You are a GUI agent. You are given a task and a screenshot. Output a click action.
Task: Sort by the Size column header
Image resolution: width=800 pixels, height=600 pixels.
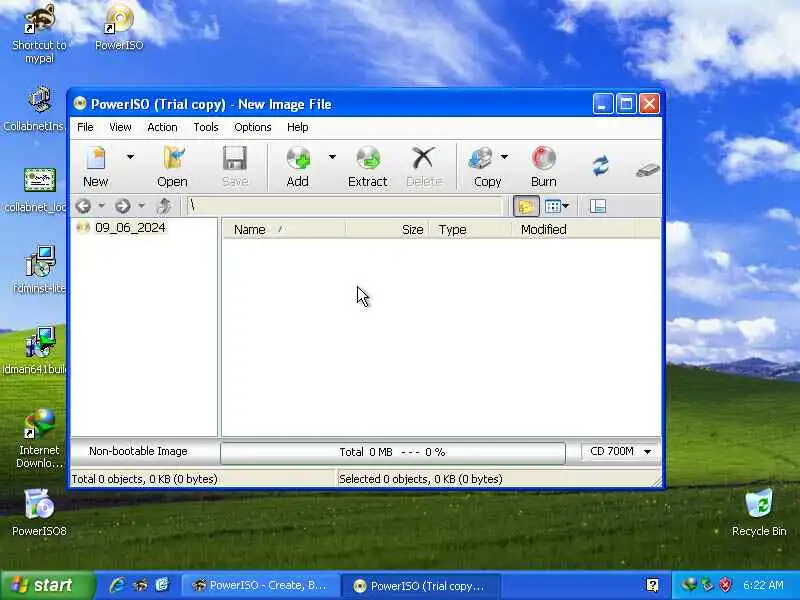pos(387,230)
